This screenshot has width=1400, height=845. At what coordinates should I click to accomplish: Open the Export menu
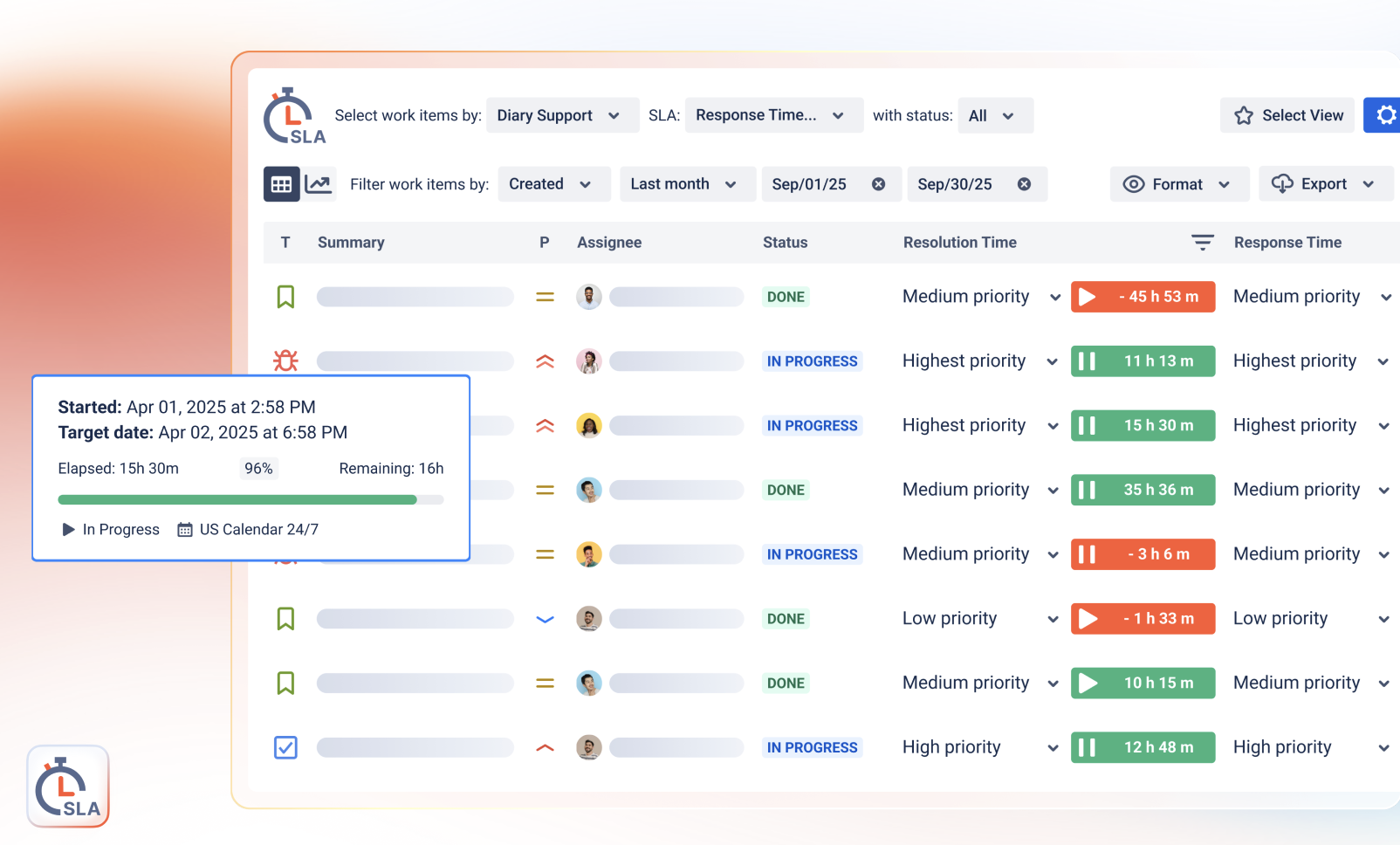coord(1326,184)
